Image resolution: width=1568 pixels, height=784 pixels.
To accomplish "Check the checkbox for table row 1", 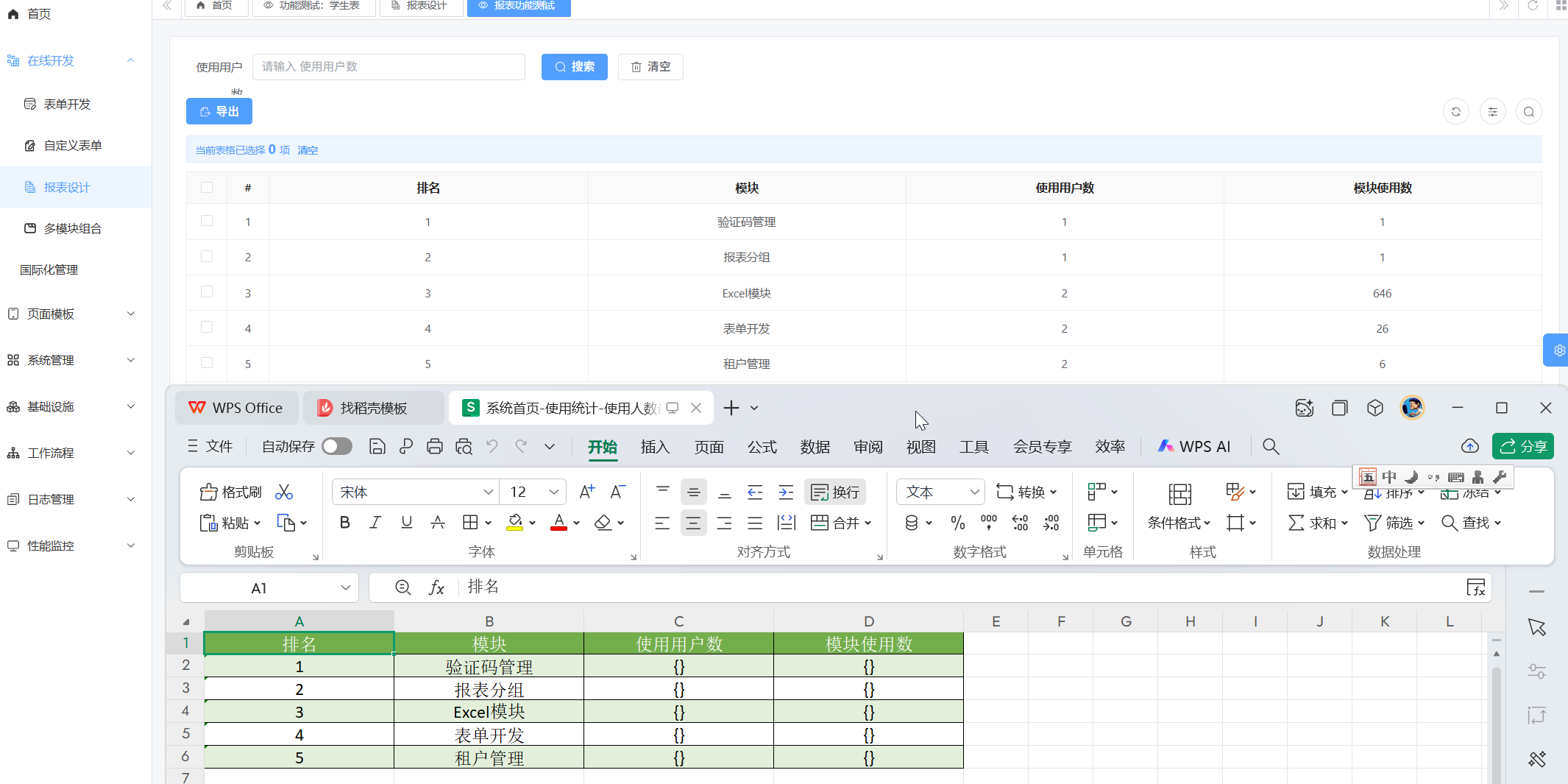I will (207, 221).
